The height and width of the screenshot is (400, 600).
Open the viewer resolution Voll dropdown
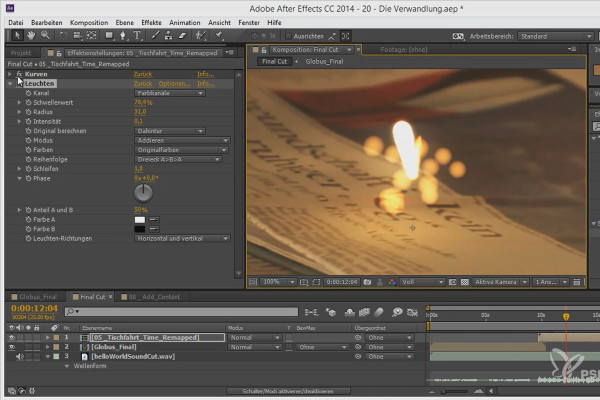pyautogui.click(x=422, y=282)
